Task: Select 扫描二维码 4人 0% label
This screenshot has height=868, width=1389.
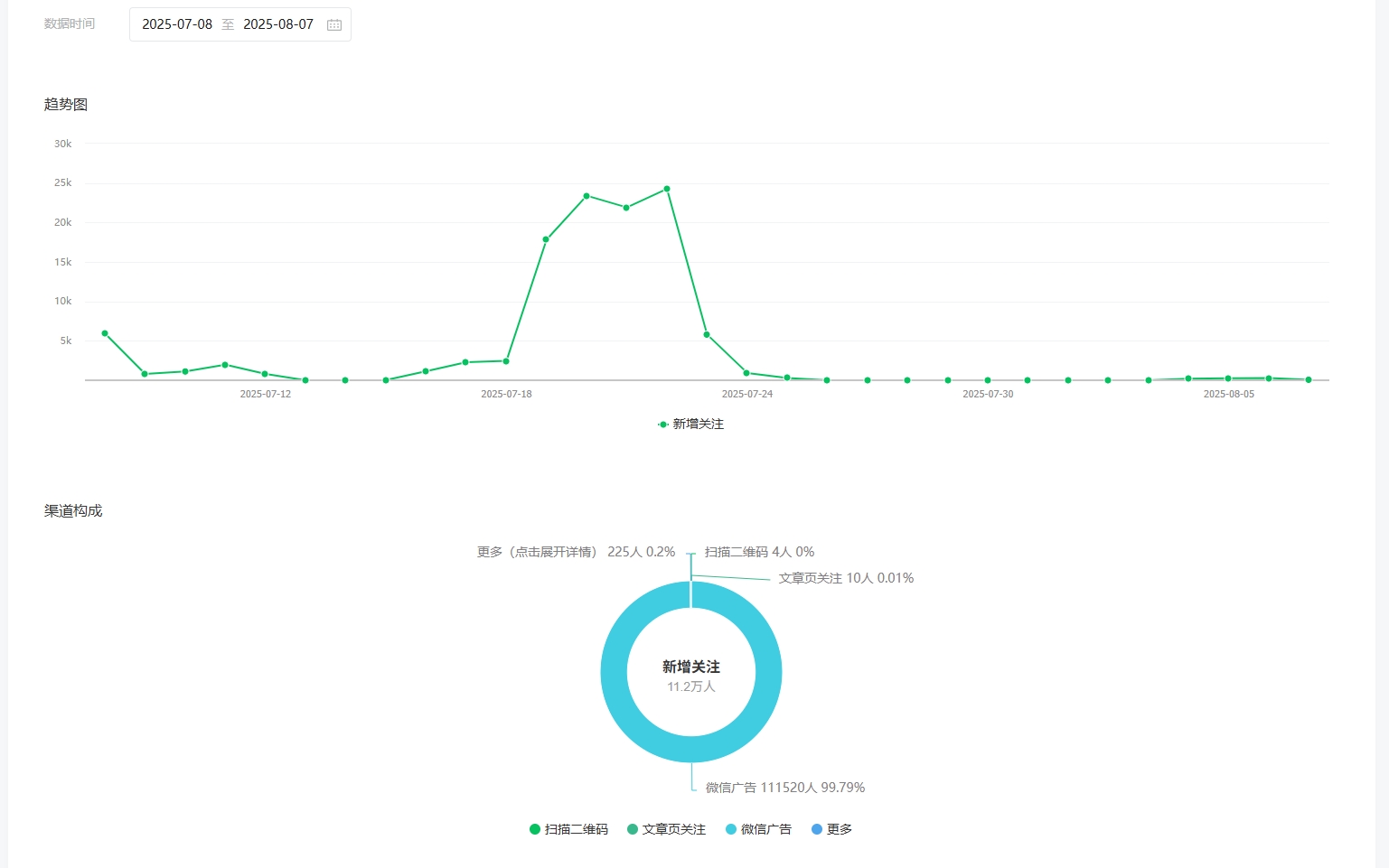Action: 759,552
